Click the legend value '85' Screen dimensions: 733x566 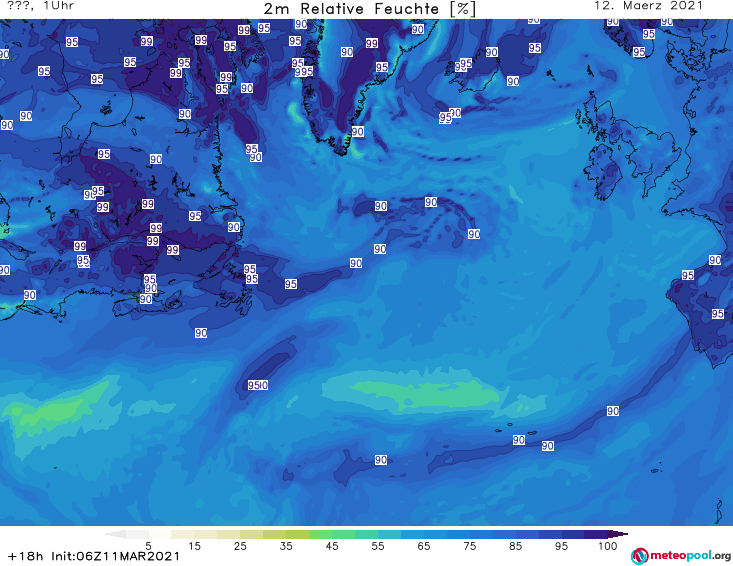pos(515,546)
